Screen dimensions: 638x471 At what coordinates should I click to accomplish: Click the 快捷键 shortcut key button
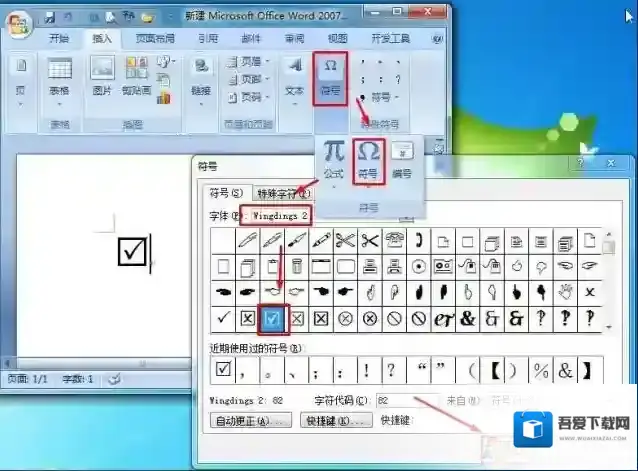click(x=336, y=421)
